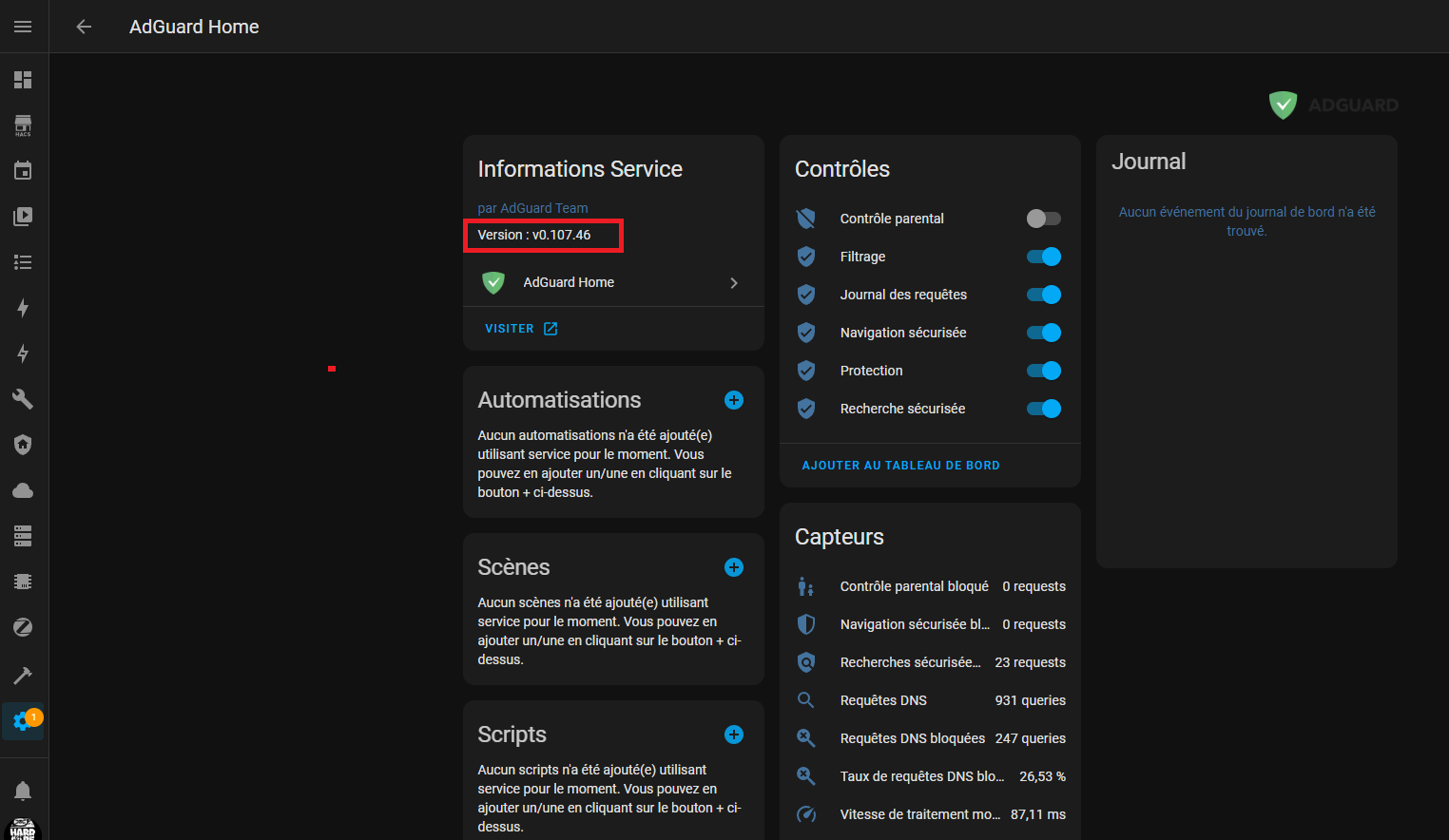Open the To-do lists icon in sidebar

pyautogui.click(x=23, y=262)
